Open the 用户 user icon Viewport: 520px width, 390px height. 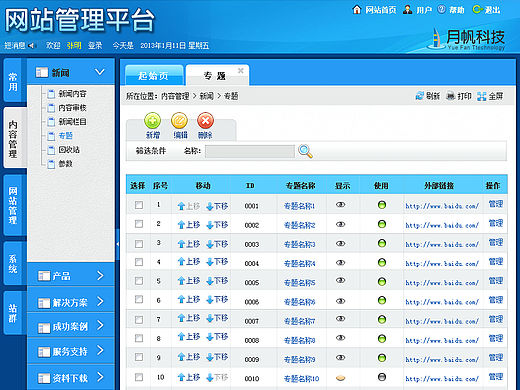[x=407, y=10]
